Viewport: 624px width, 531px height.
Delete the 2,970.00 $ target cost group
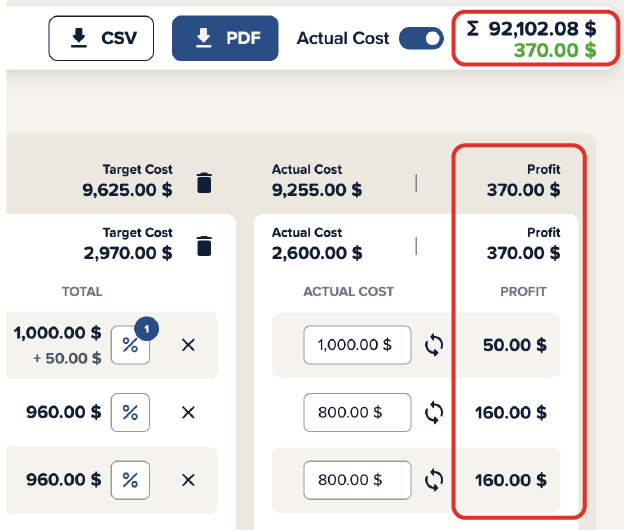click(204, 246)
